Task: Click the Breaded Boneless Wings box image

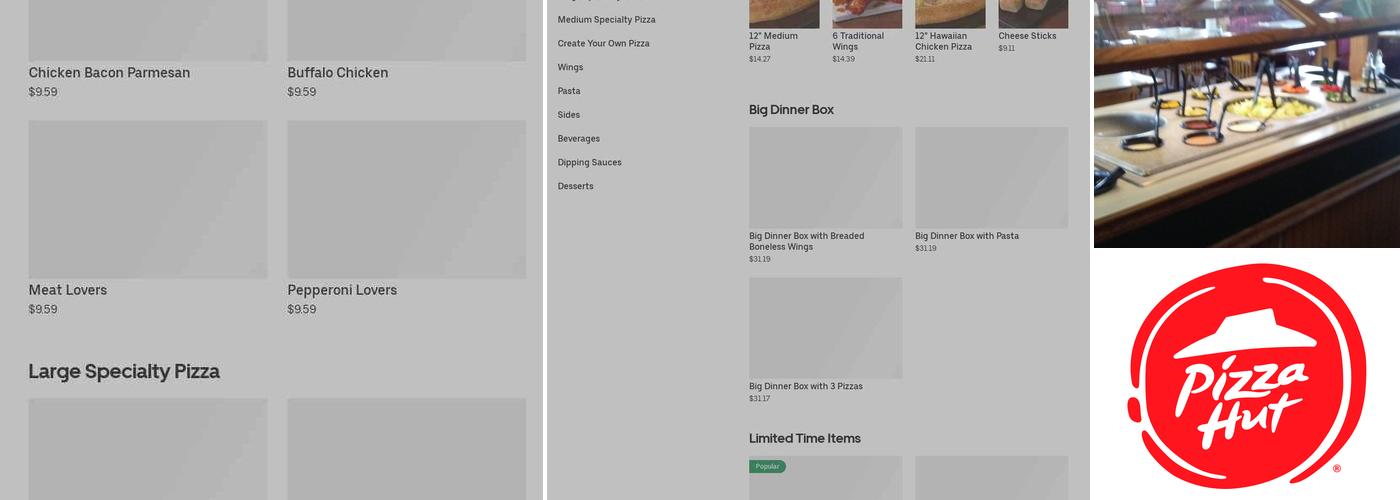Action: click(x=825, y=178)
